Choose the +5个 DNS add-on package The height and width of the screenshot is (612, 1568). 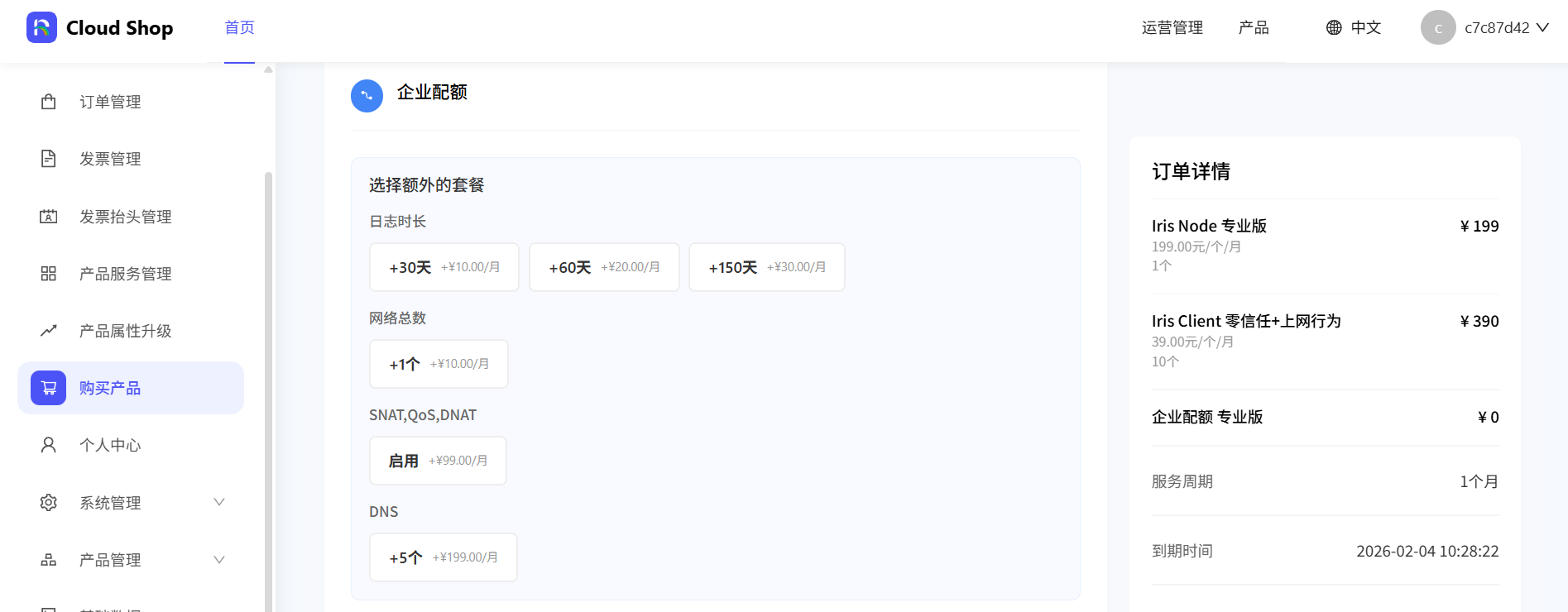tap(443, 557)
